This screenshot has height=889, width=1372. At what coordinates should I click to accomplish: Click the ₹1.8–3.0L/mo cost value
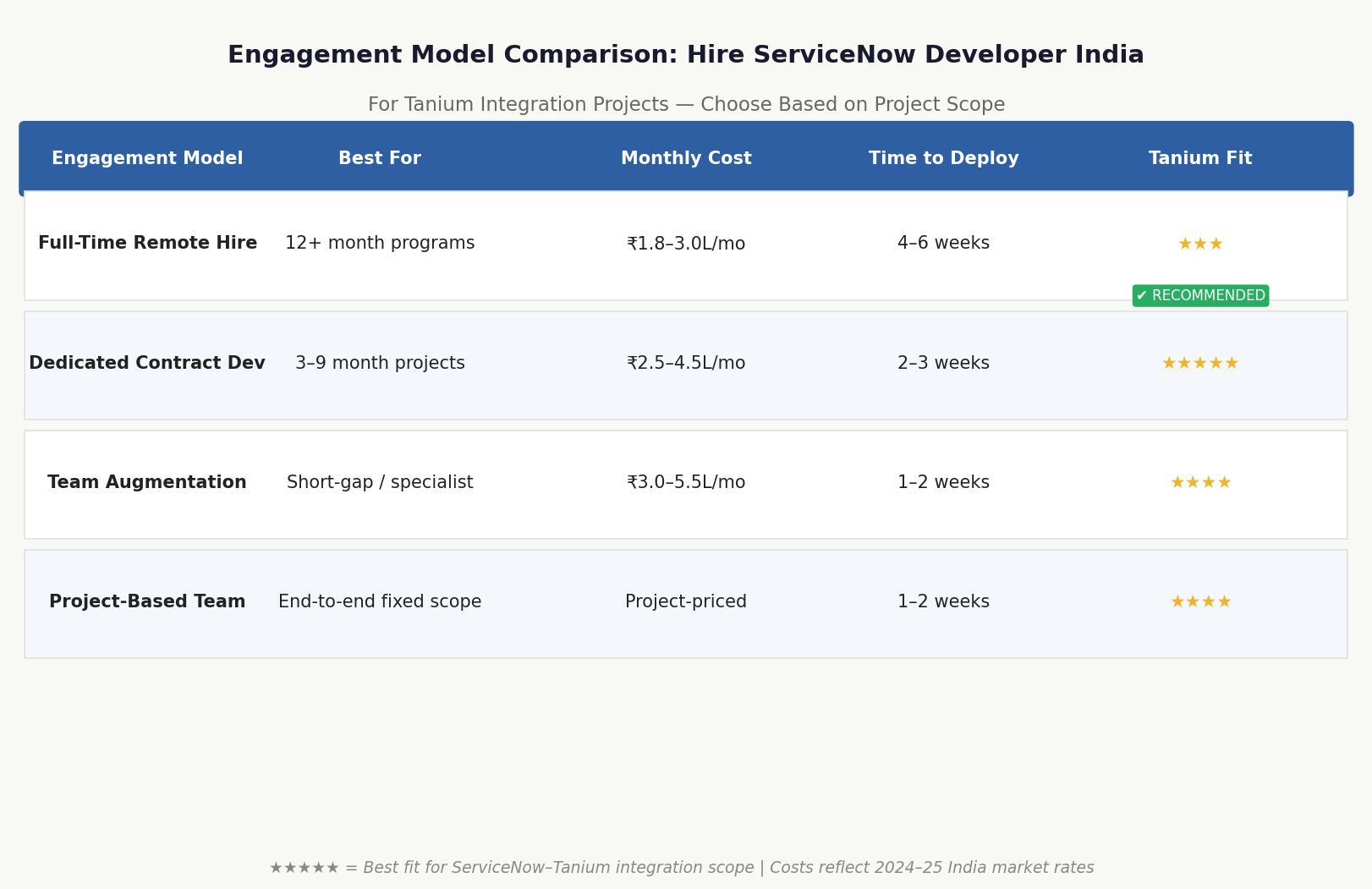[x=686, y=244]
